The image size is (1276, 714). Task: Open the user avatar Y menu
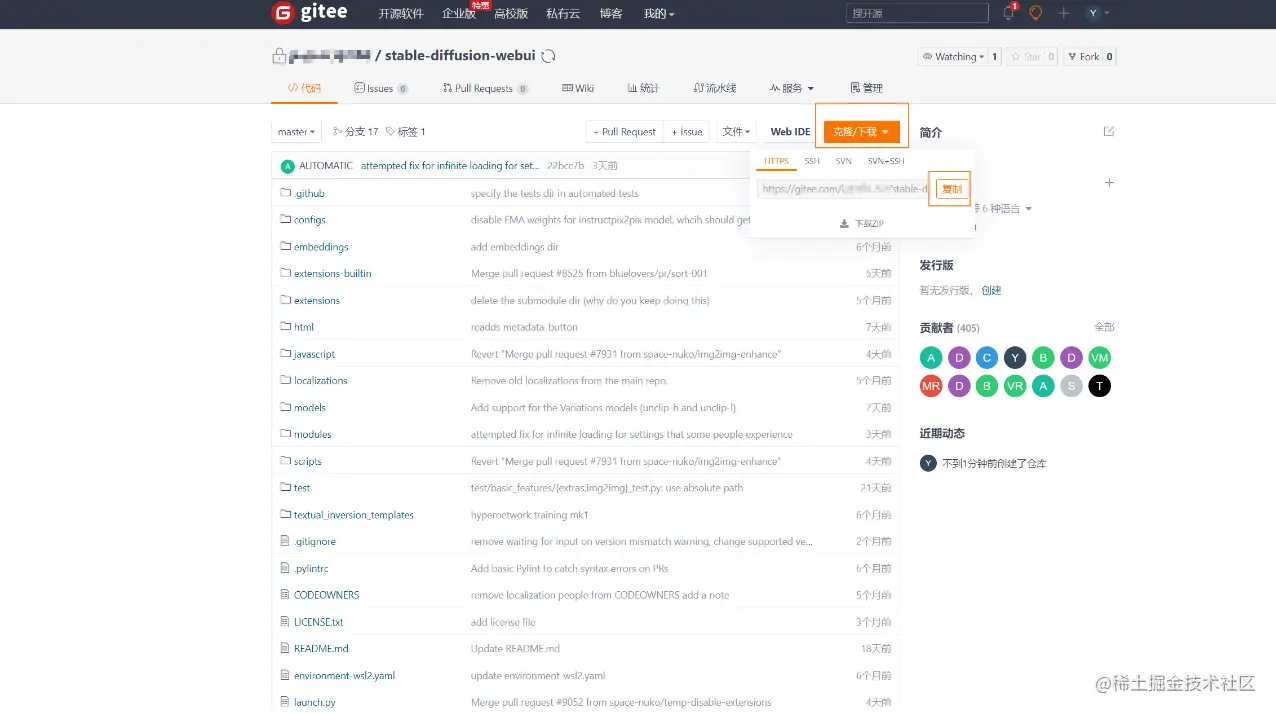pos(1098,13)
